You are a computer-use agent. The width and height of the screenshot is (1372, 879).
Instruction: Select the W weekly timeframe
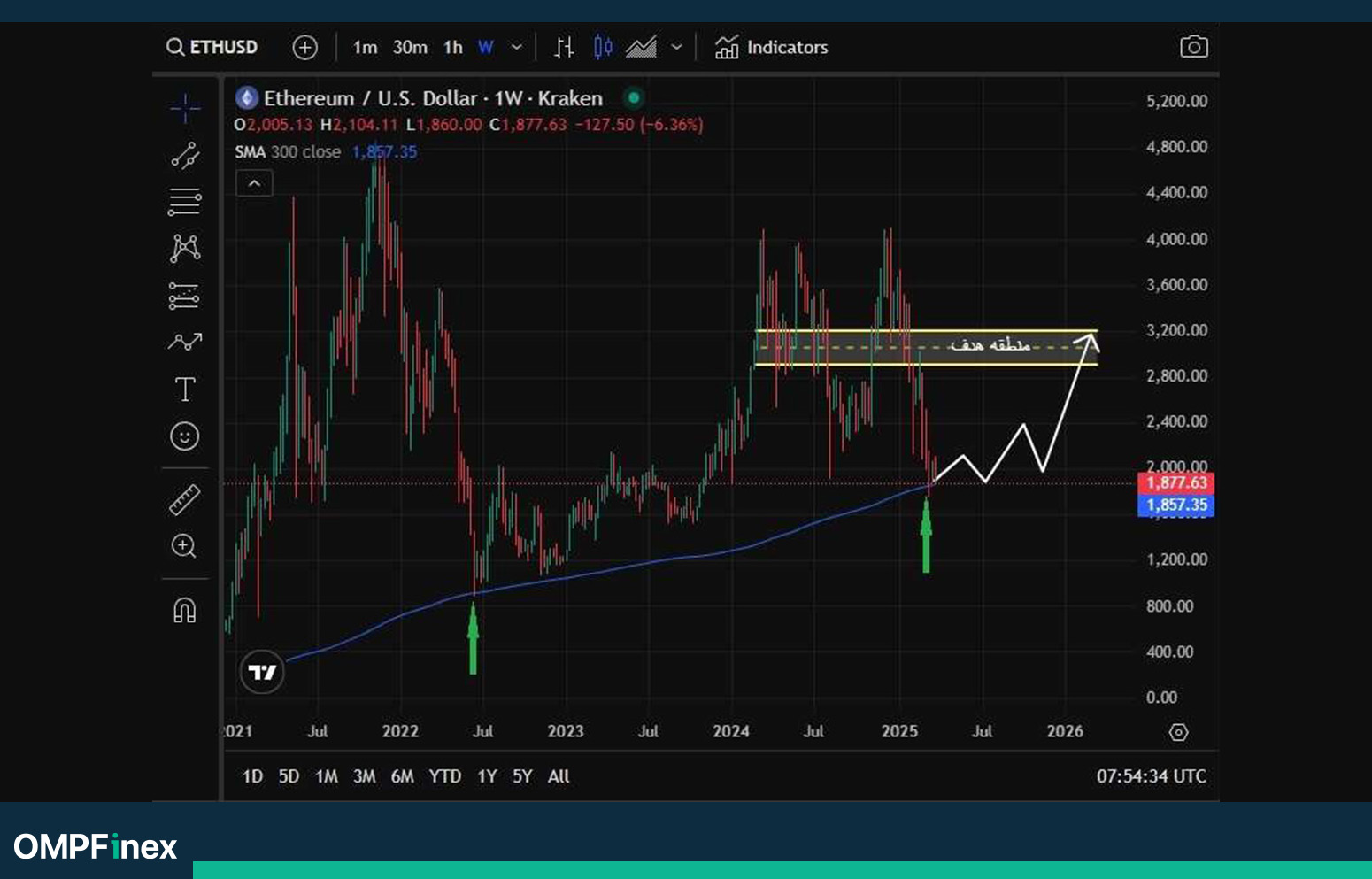(486, 47)
